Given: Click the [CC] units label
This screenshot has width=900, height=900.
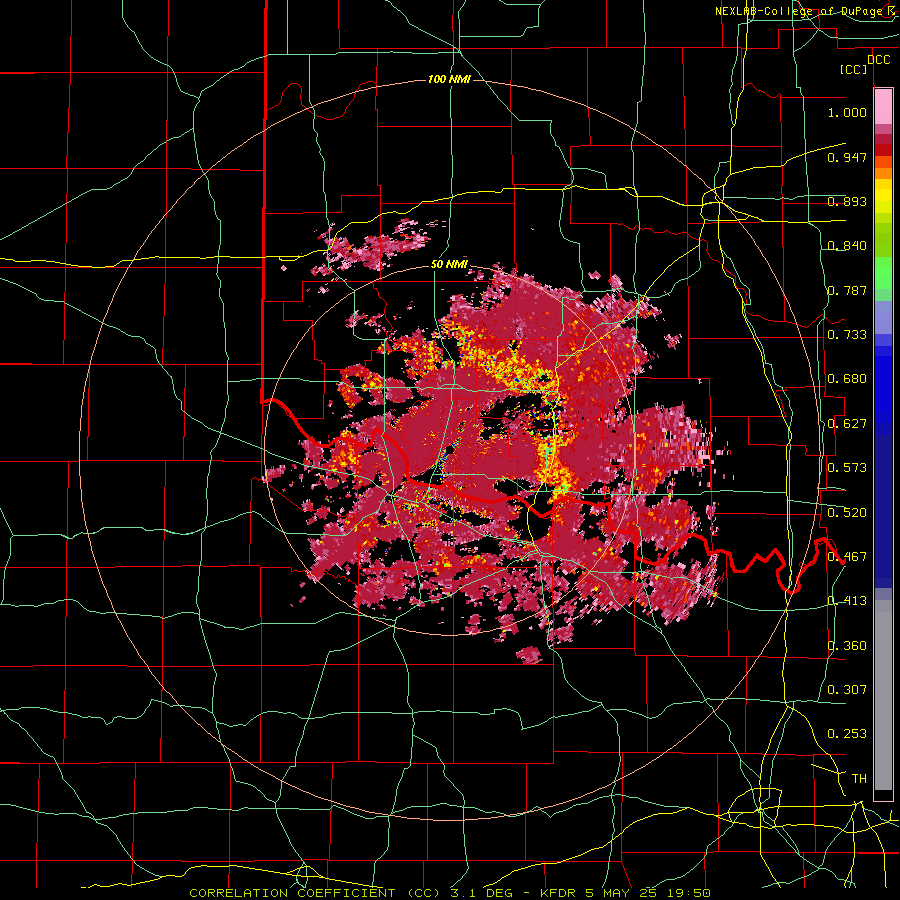Looking at the screenshot, I should [x=854, y=69].
